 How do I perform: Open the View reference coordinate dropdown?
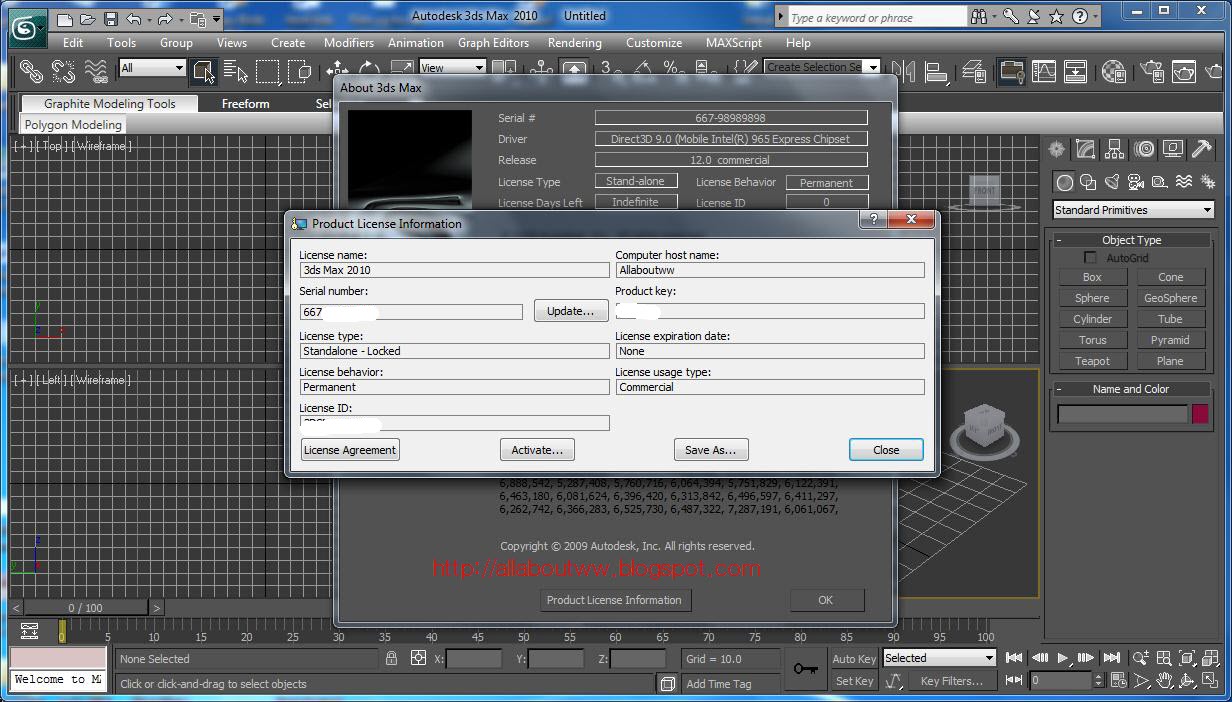452,68
